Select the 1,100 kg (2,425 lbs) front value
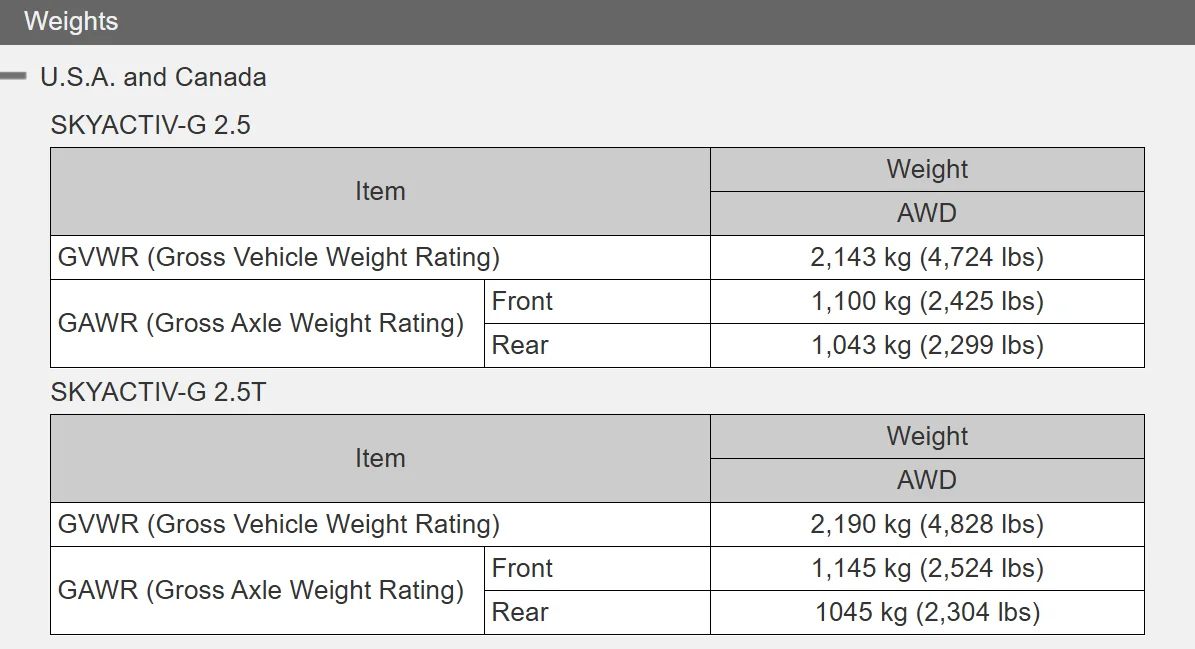The width and height of the screenshot is (1195, 649). click(x=927, y=301)
